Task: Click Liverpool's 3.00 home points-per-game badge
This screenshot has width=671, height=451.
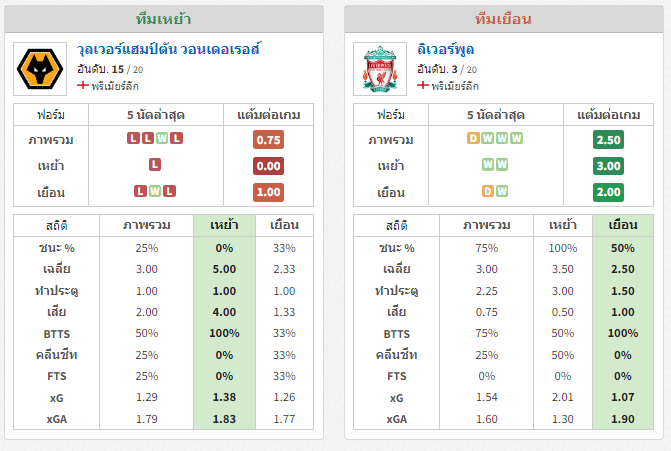Action: point(608,166)
